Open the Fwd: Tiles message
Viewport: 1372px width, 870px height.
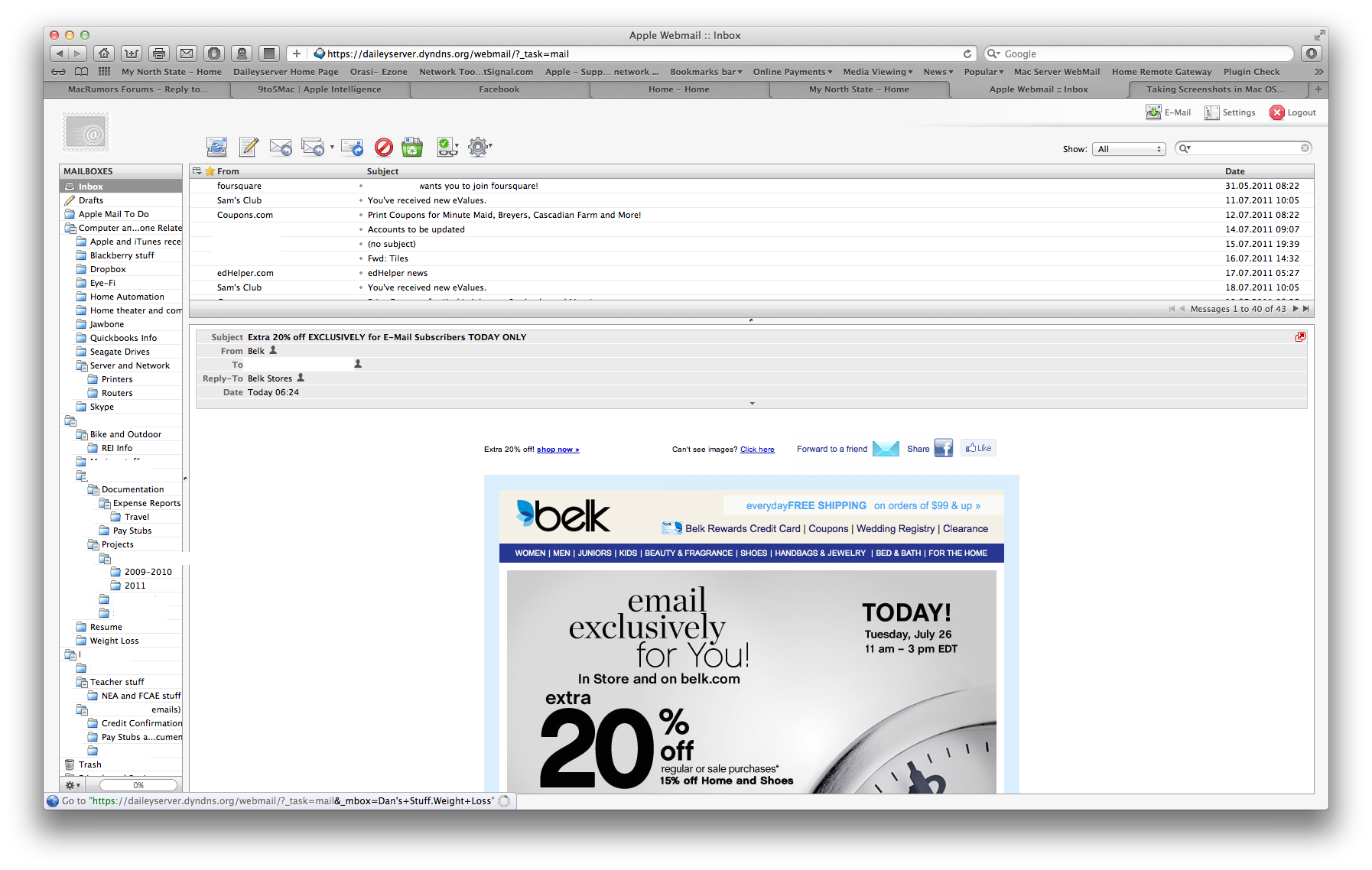click(388, 258)
